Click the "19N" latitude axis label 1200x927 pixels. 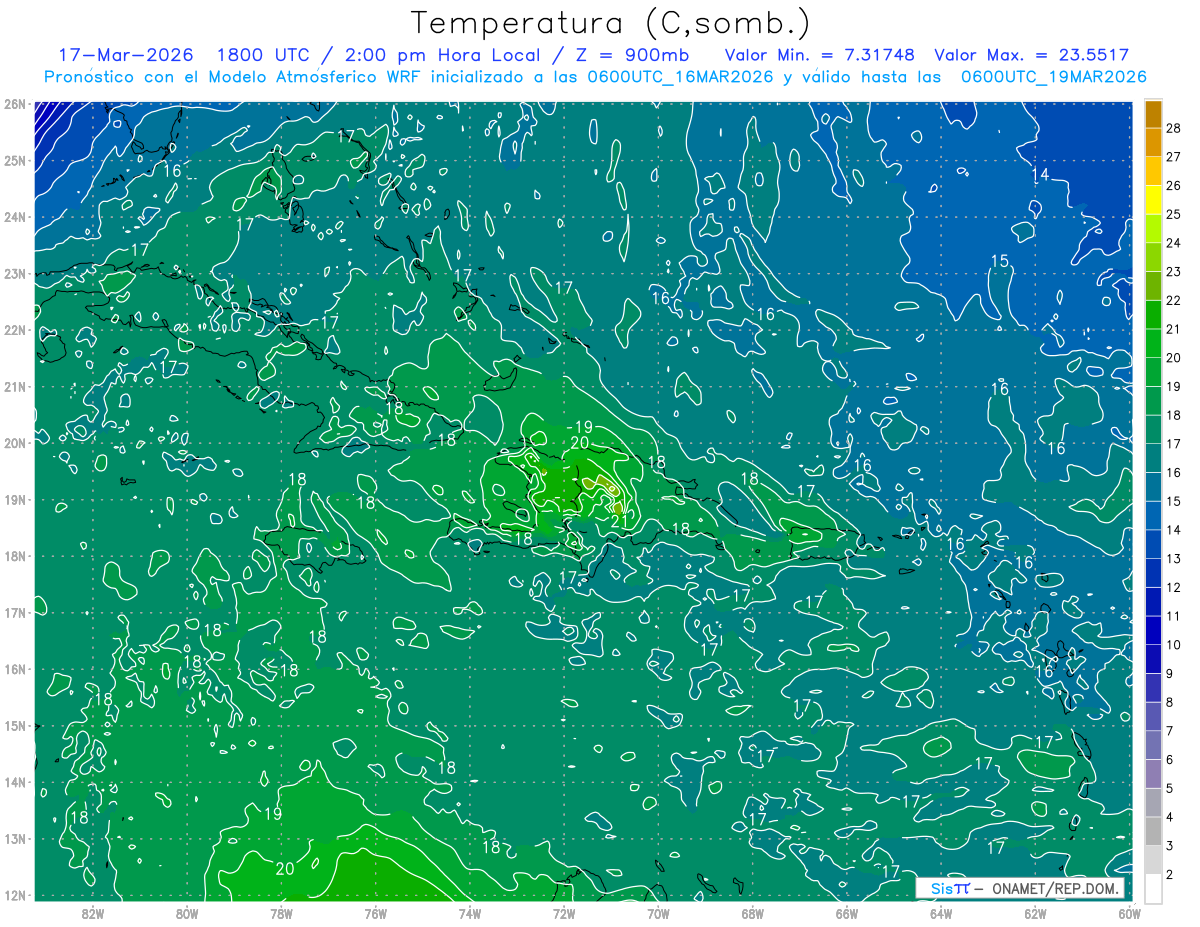[14, 499]
